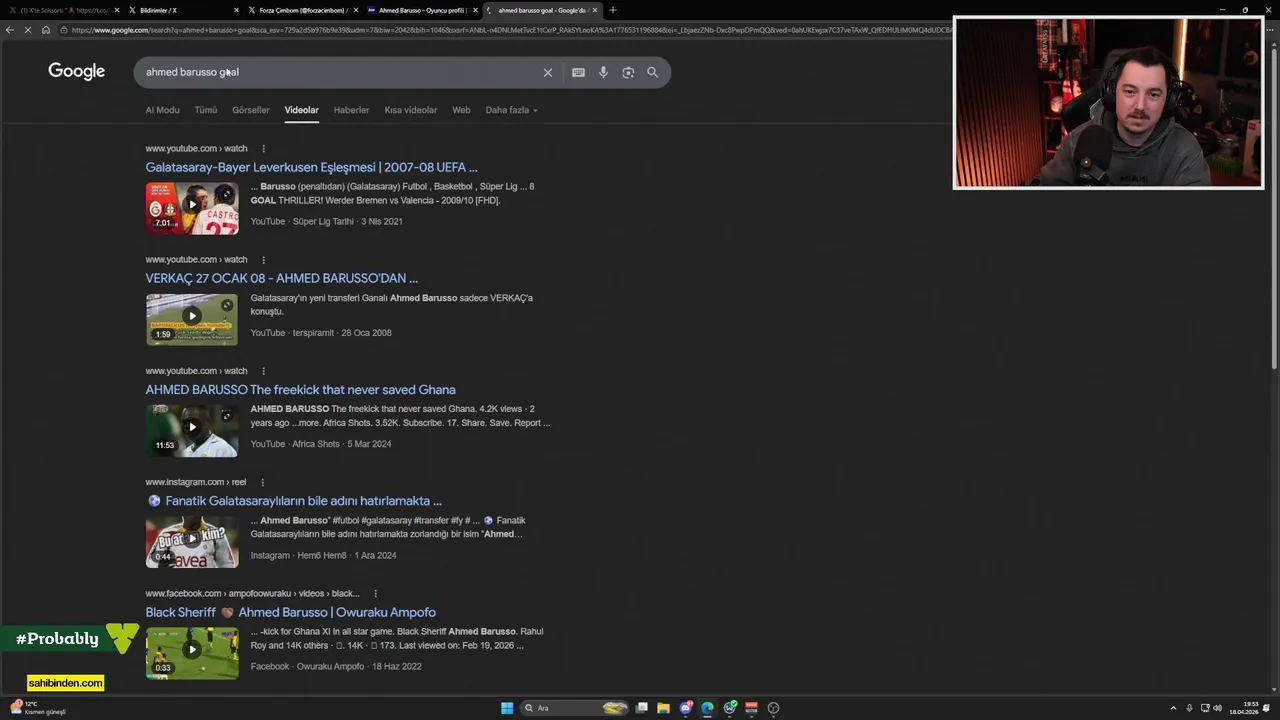1280x720 pixels.
Task: Open volume control in system tray
Action: tap(1217, 708)
